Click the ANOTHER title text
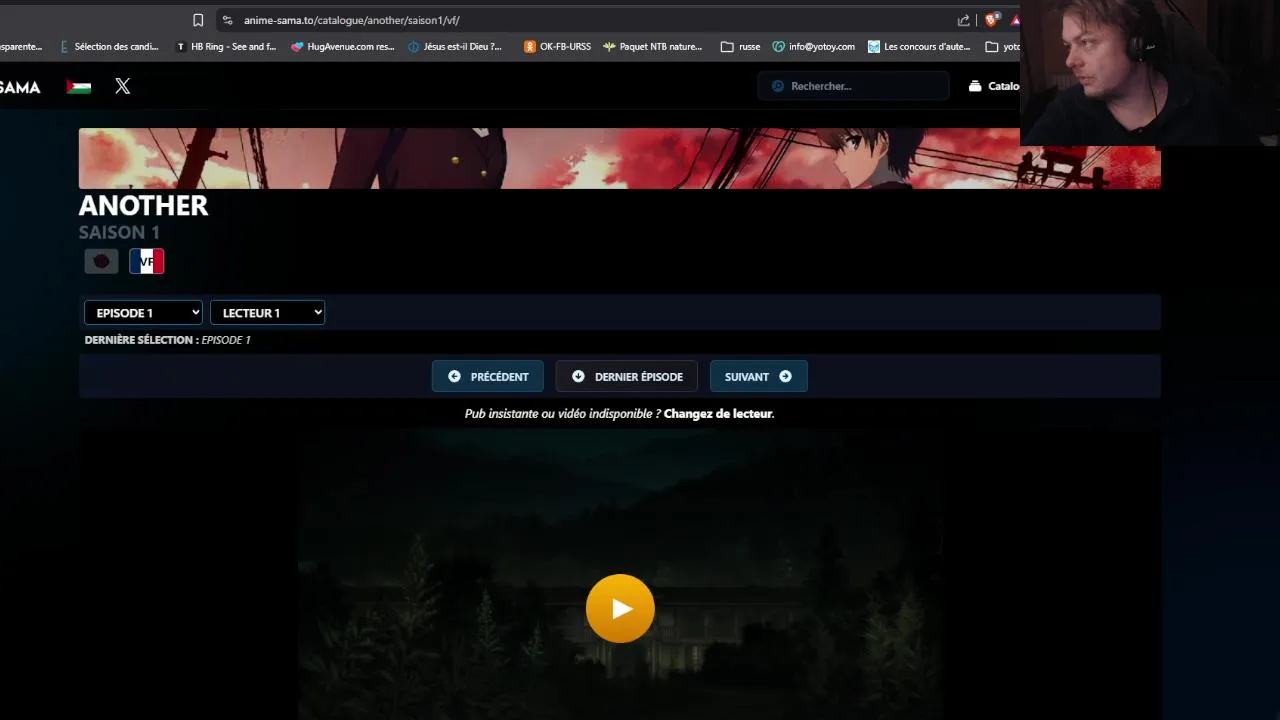The width and height of the screenshot is (1280, 720). pos(143,205)
